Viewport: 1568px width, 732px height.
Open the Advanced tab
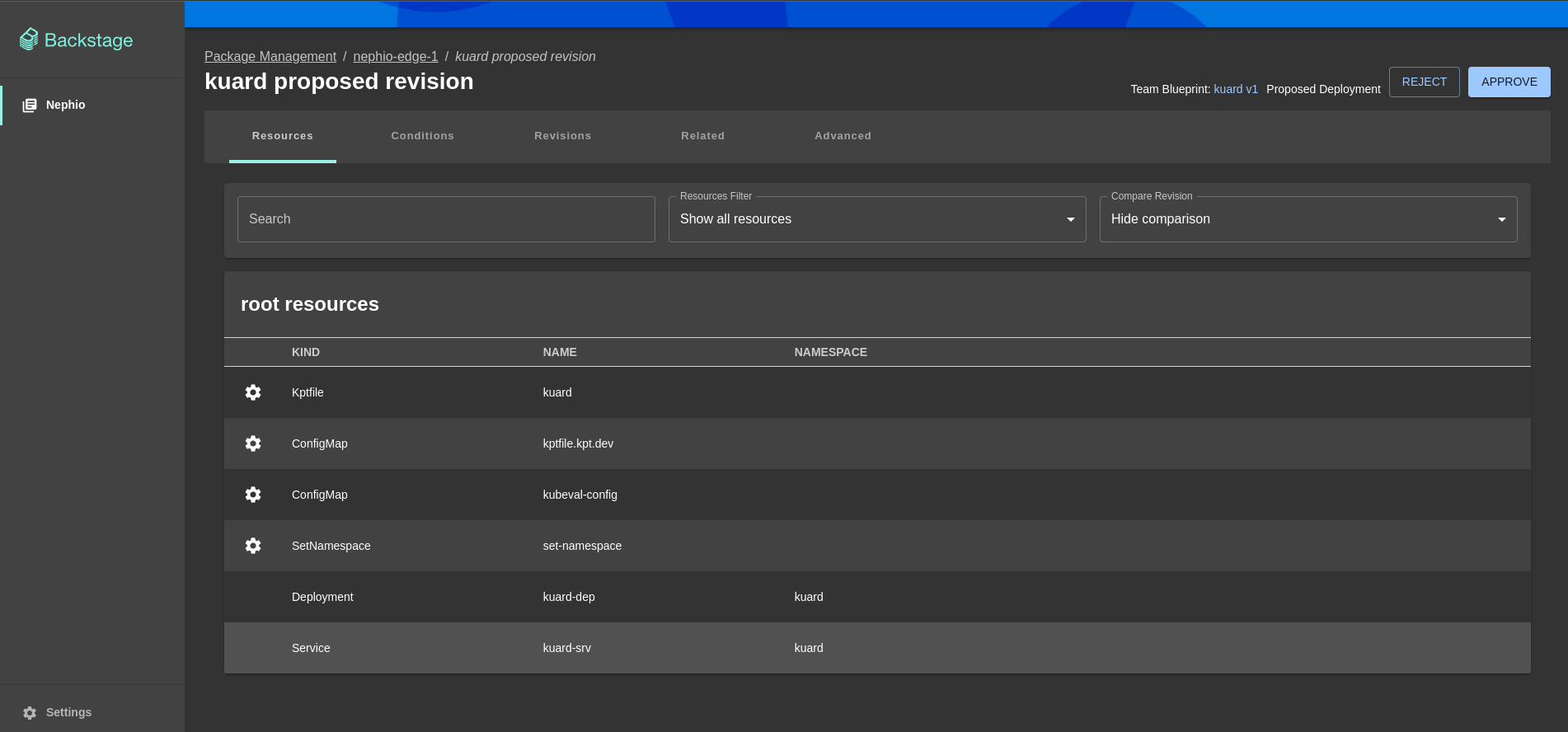click(x=843, y=136)
